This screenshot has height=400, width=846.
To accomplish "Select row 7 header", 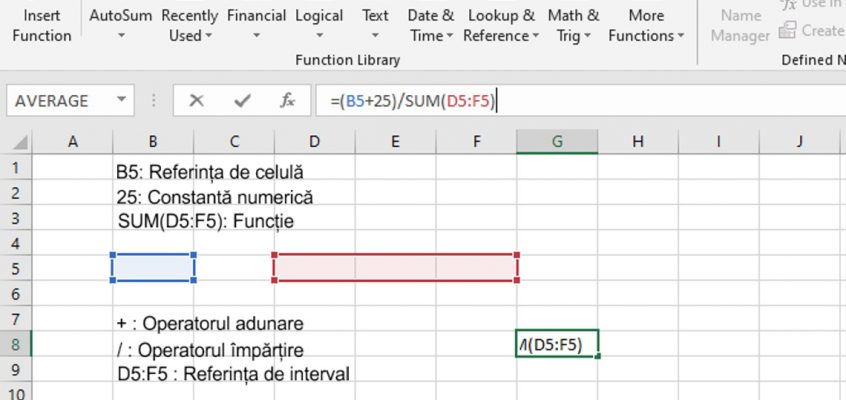I will [x=16, y=319].
